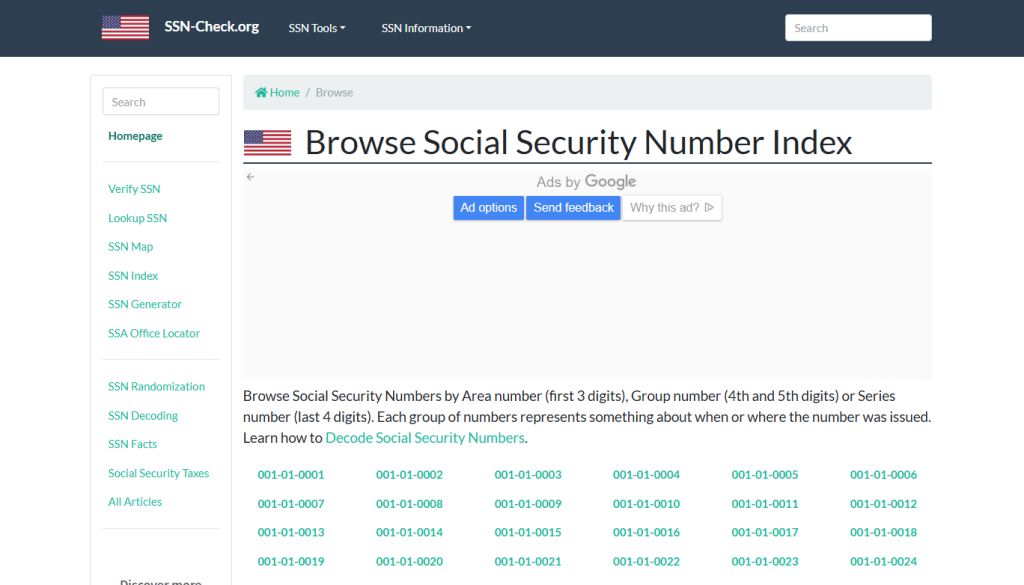This screenshot has height=585, width=1024.
Task: Open the 001-01-0022 entry
Action: tap(647, 561)
